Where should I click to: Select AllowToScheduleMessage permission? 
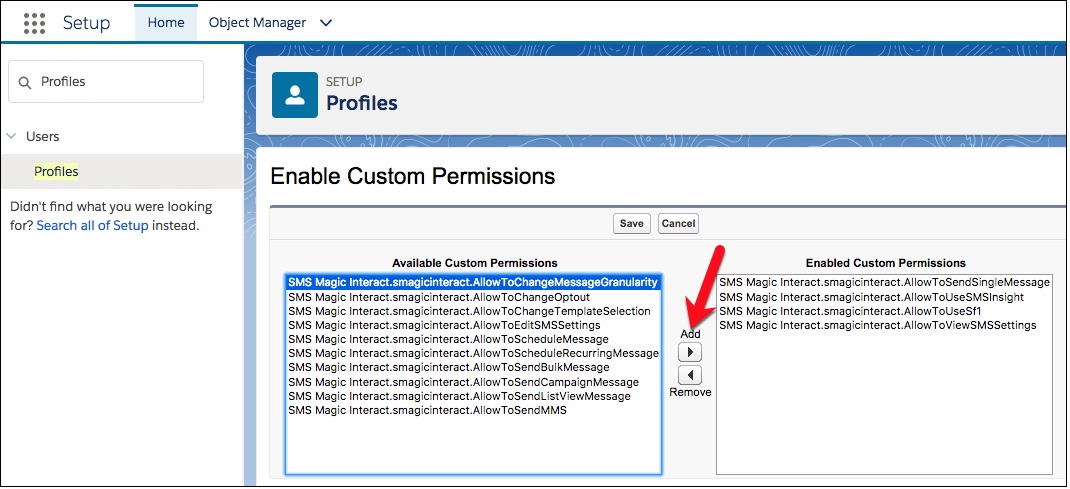[472, 339]
